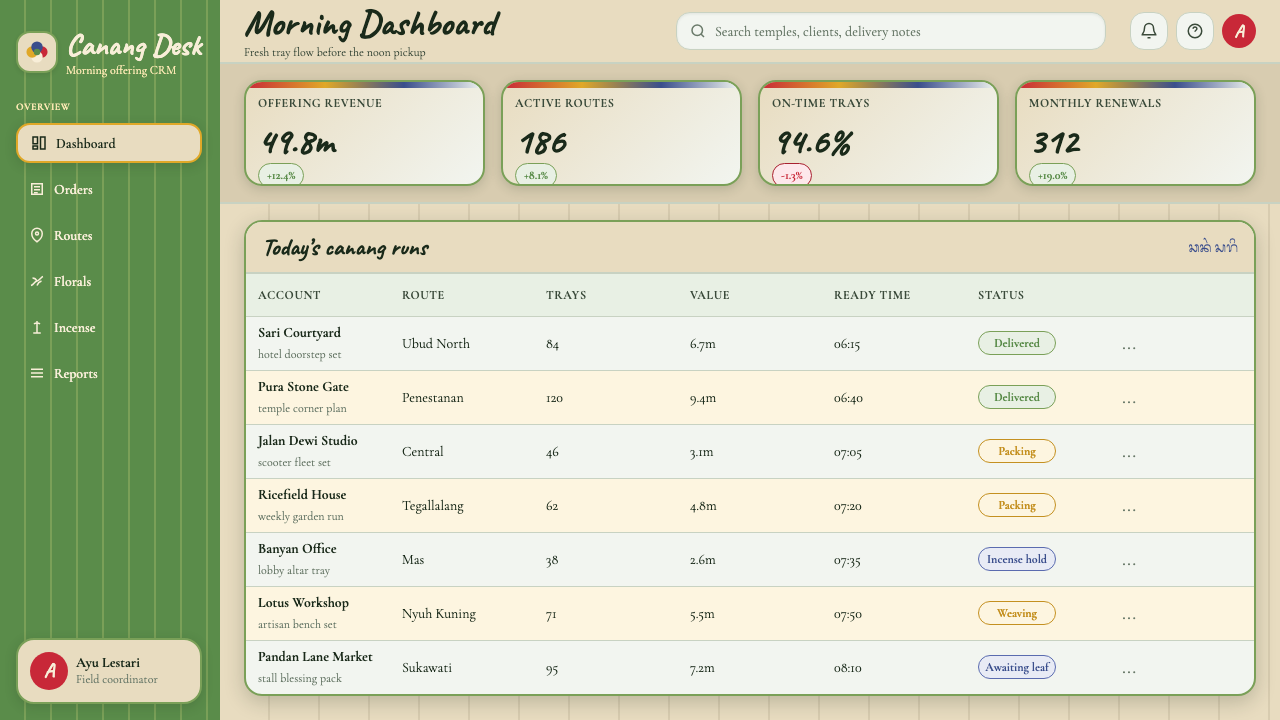Click the Incense hold status badge
This screenshot has height=720, width=1280.
click(x=1017, y=559)
